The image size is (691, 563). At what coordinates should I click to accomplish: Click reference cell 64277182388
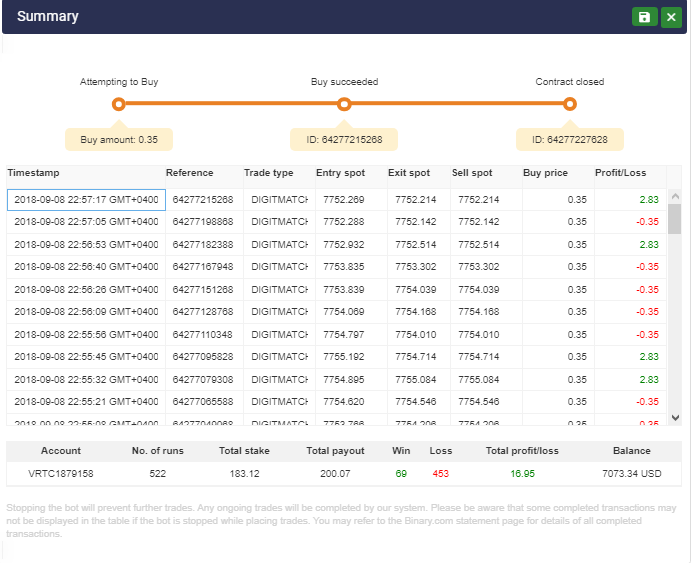click(x=204, y=245)
